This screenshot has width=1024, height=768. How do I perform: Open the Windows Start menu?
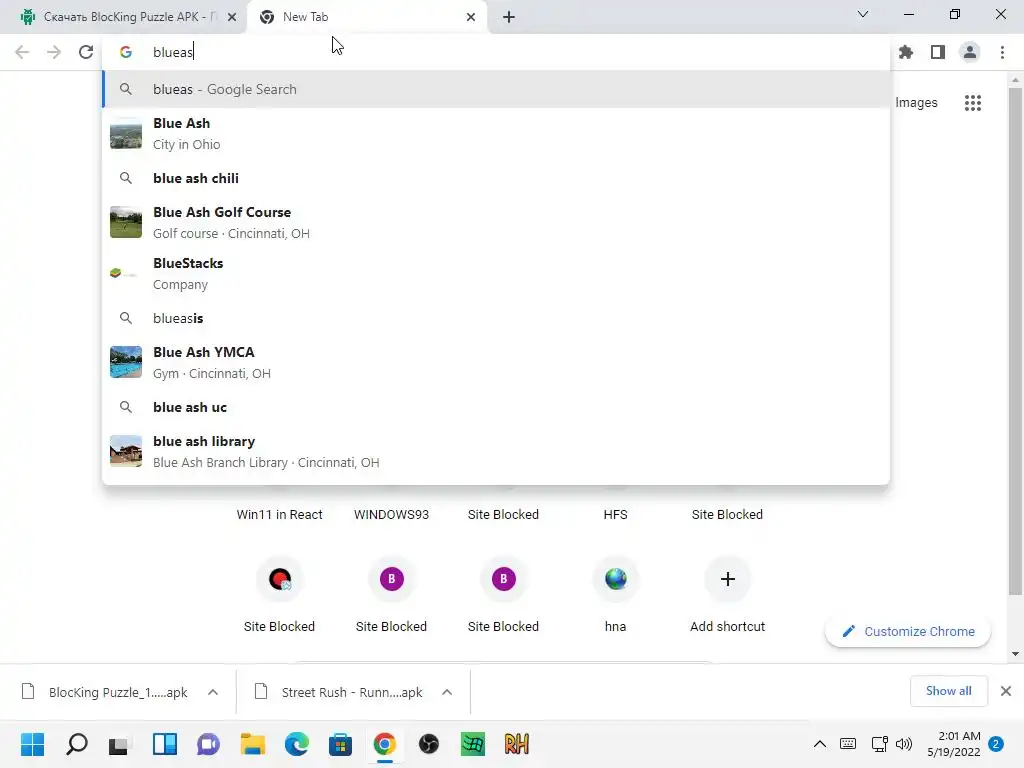click(x=32, y=744)
